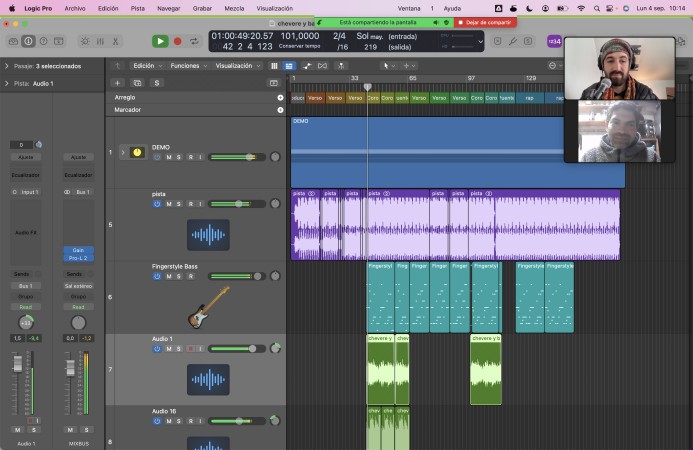
Task: Open the Edición dropdown in tracks area
Action: 148,66
